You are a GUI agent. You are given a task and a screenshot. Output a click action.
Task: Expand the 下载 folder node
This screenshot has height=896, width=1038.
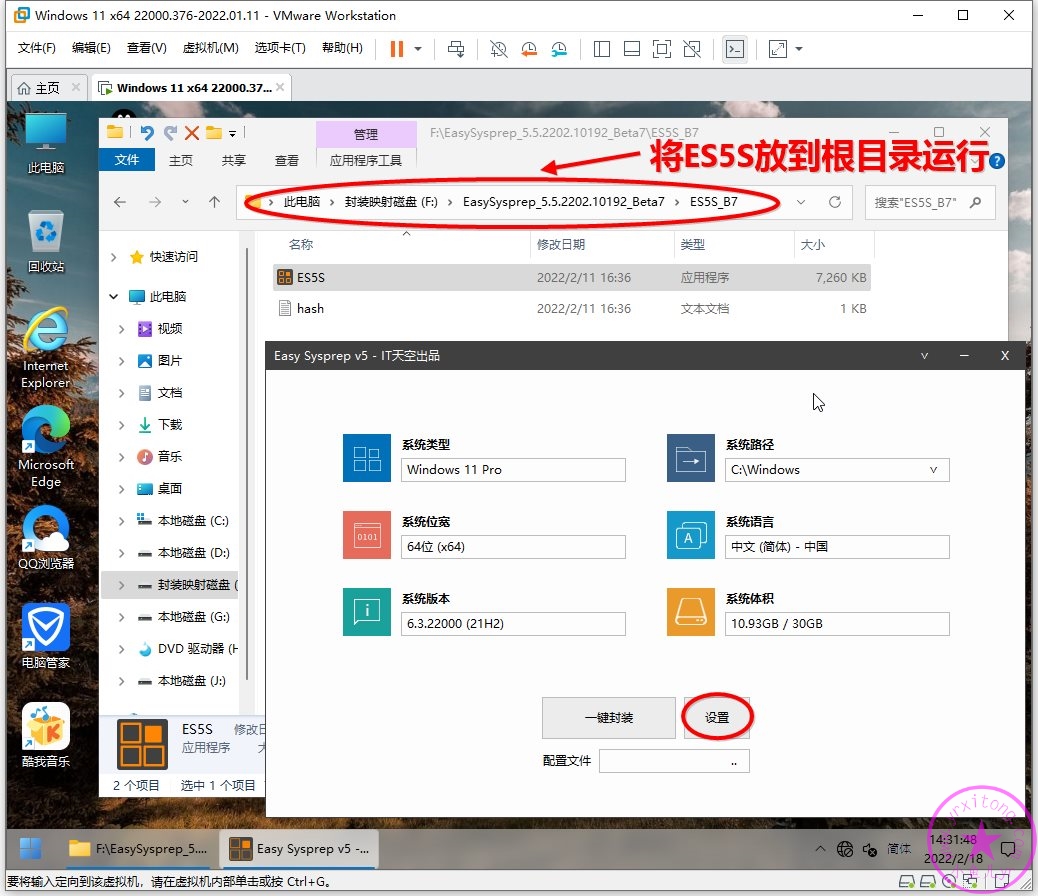click(x=121, y=424)
